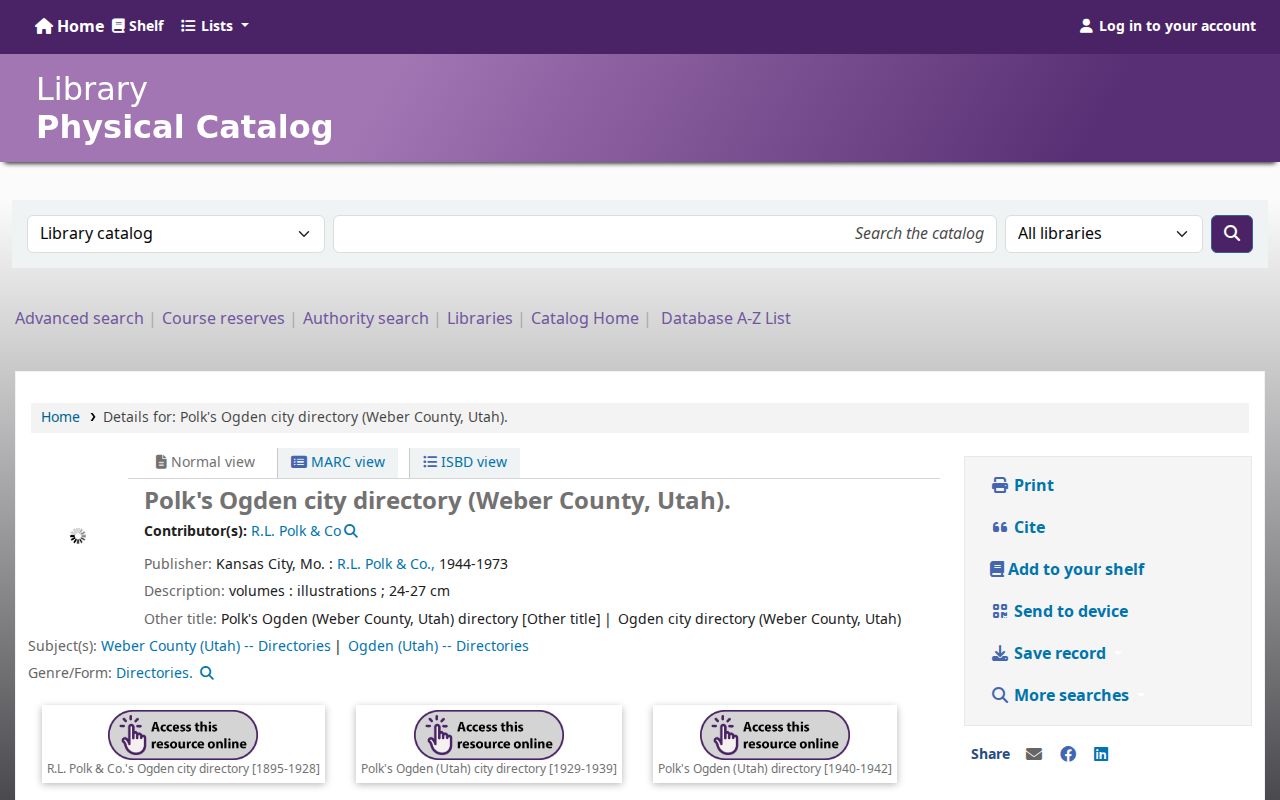This screenshot has height=800, width=1280.
Task: Open subject Ogden (Utah) -- Directories
Action: [x=438, y=646]
